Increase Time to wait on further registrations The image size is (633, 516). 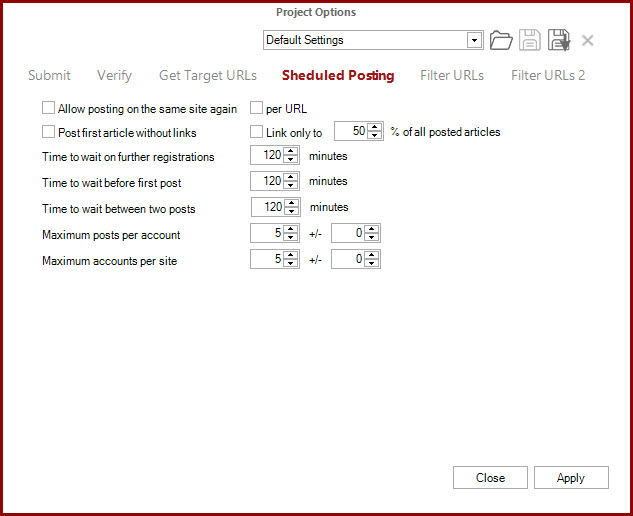[291, 151]
